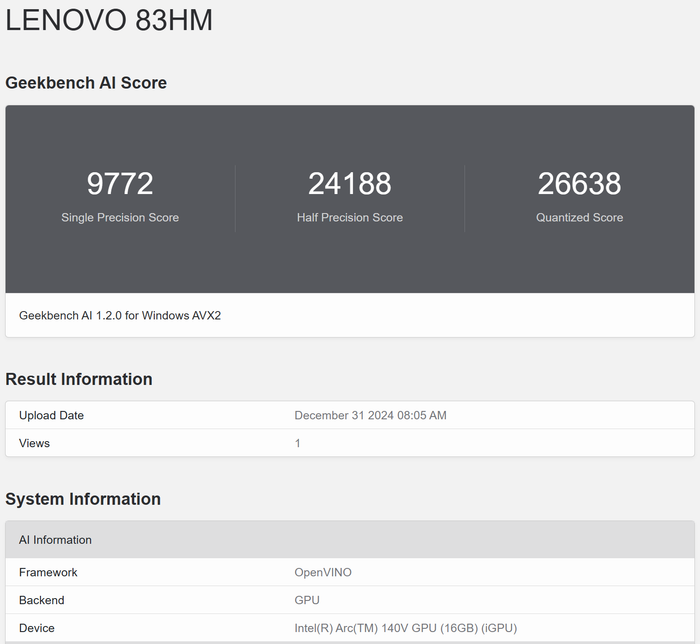Click the 26638 quantized value
This screenshot has width=700, height=644.
click(x=579, y=183)
